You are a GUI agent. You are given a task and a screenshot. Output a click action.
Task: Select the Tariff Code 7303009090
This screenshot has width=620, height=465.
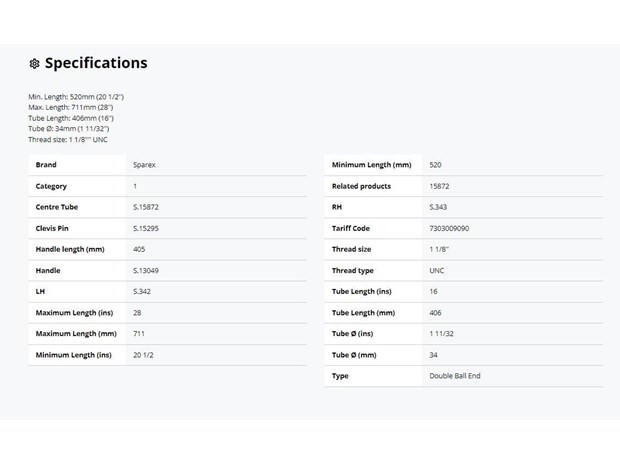449,228
